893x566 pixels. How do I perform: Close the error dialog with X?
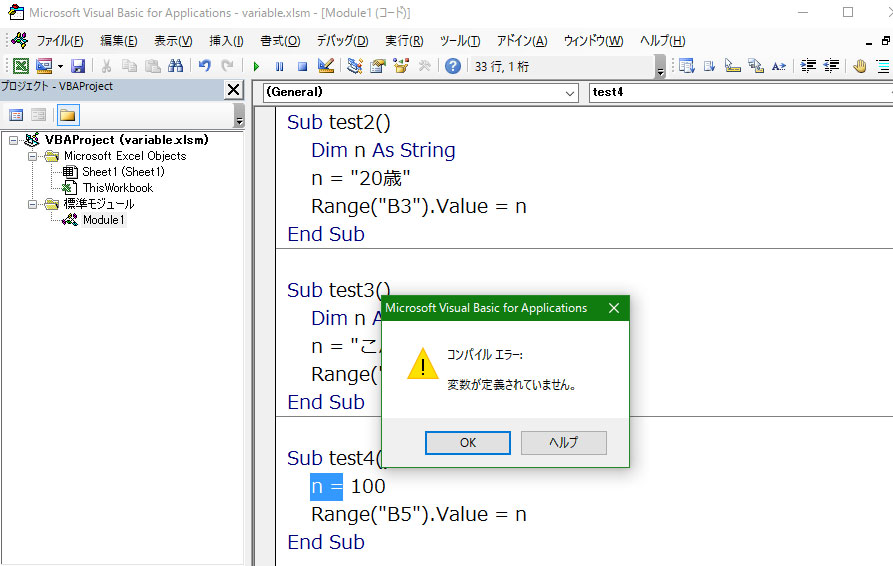tap(614, 308)
